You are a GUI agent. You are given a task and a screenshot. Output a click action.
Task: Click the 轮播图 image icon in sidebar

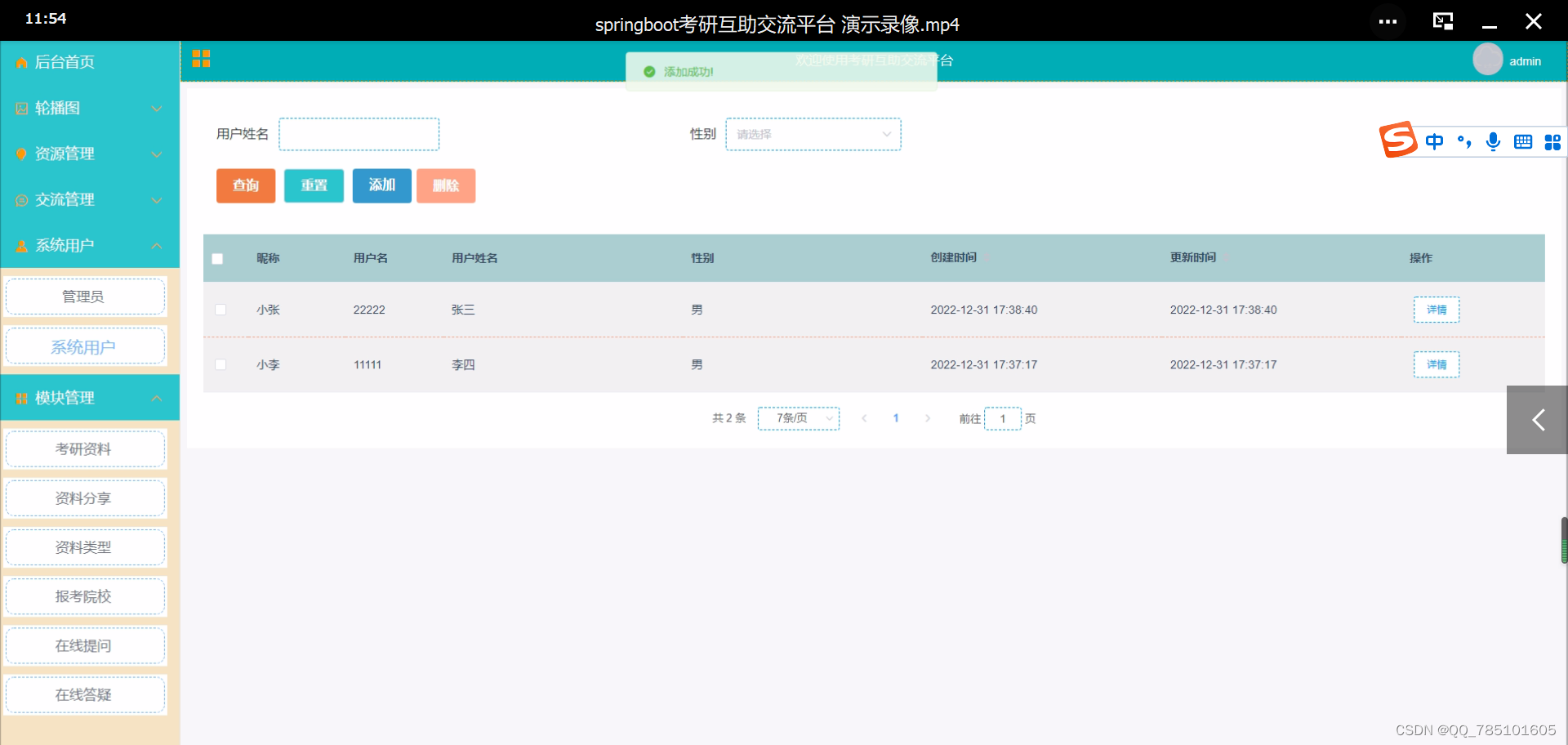coord(20,108)
